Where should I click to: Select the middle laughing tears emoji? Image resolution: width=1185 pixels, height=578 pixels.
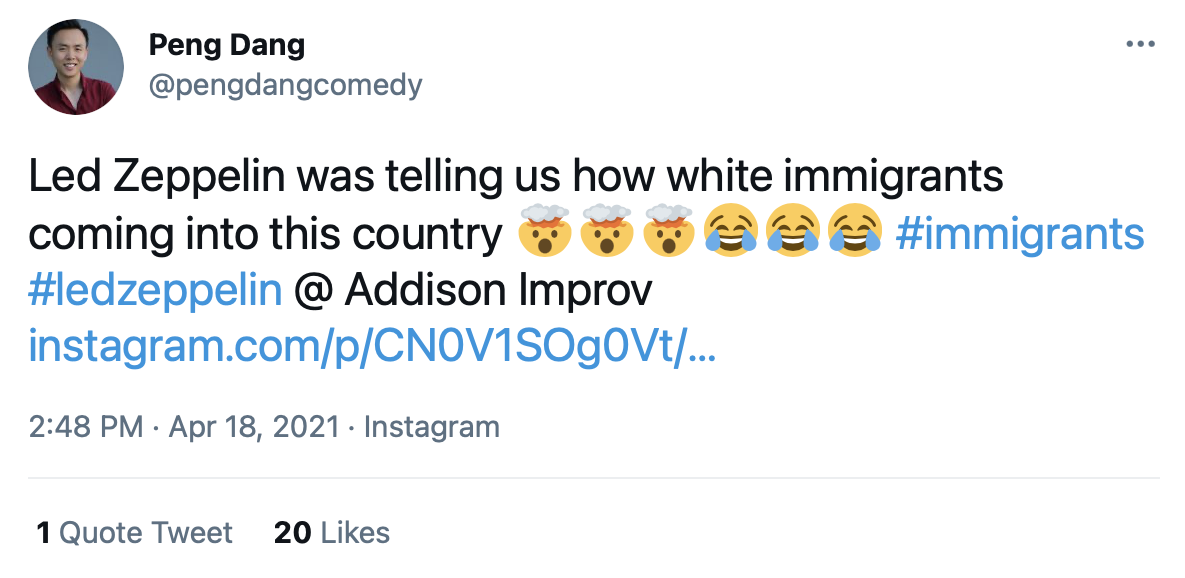pyautogui.click(x=791, y=233)
